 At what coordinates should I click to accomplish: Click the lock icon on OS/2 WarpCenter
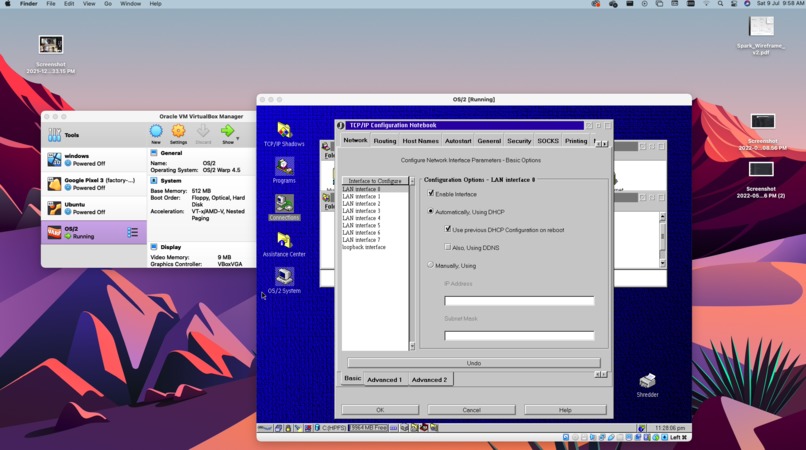coord(288,428)
